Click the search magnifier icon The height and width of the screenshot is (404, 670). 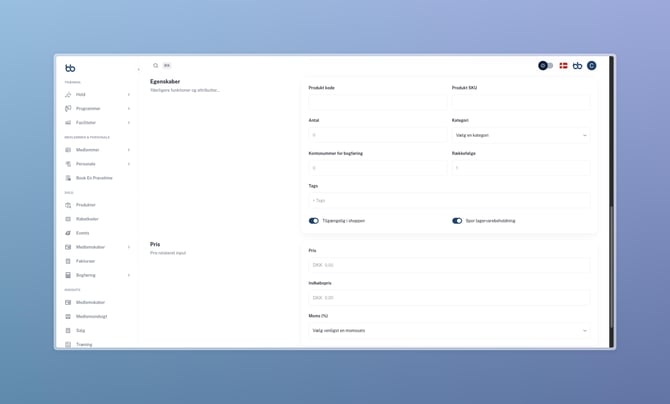coord(156,66)
